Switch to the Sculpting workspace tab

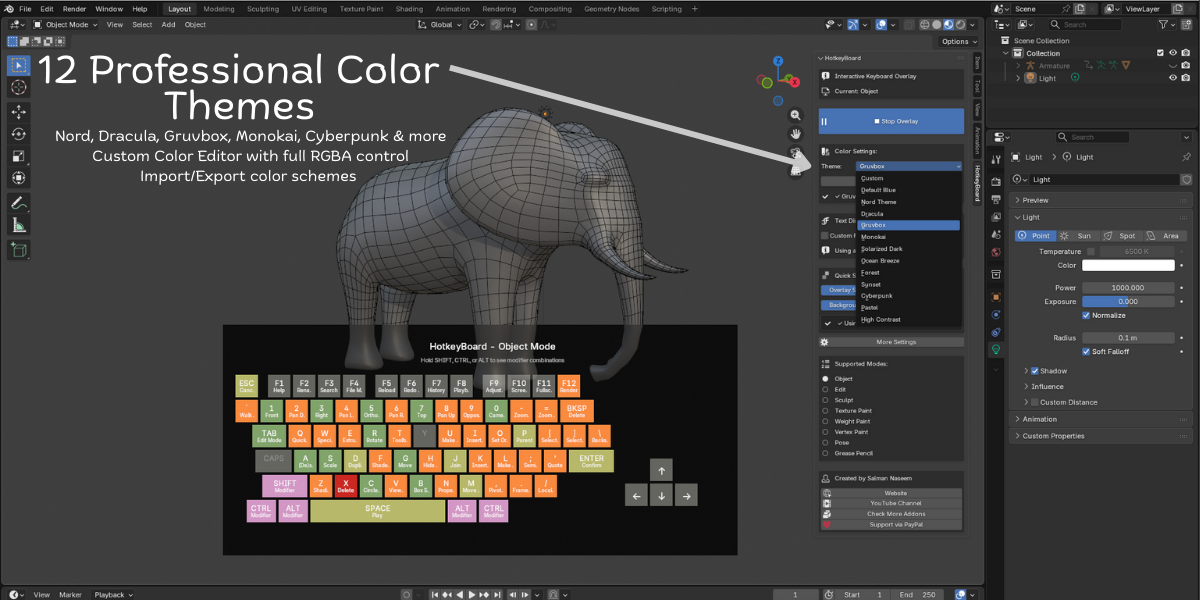[x=263, y=8]
